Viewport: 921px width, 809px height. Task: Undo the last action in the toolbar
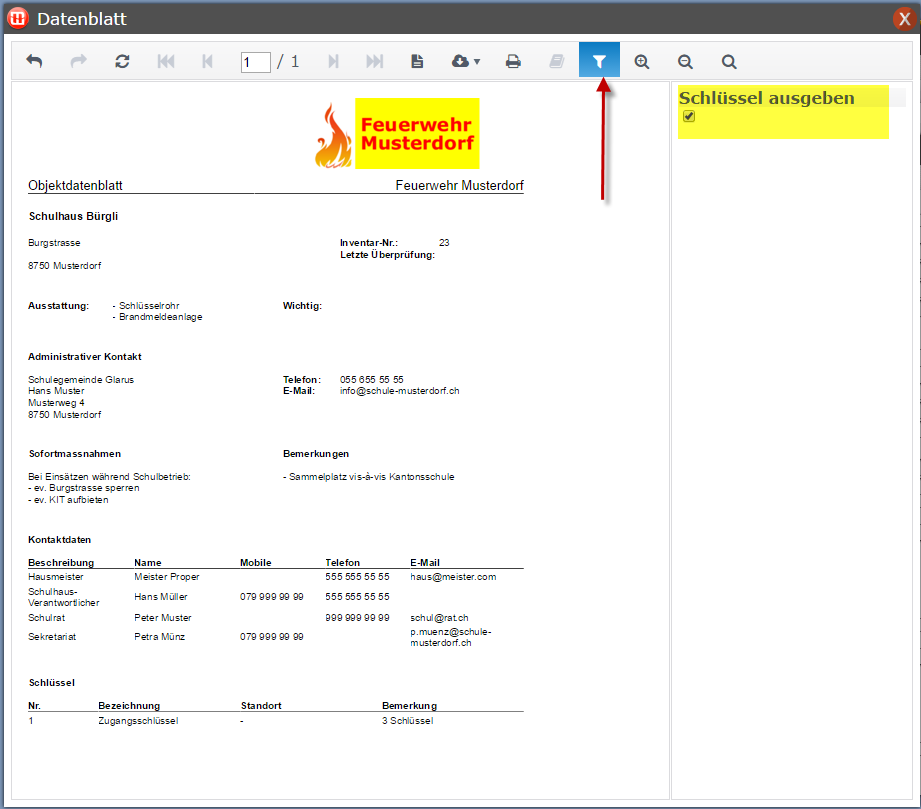(x=34, y=60)
